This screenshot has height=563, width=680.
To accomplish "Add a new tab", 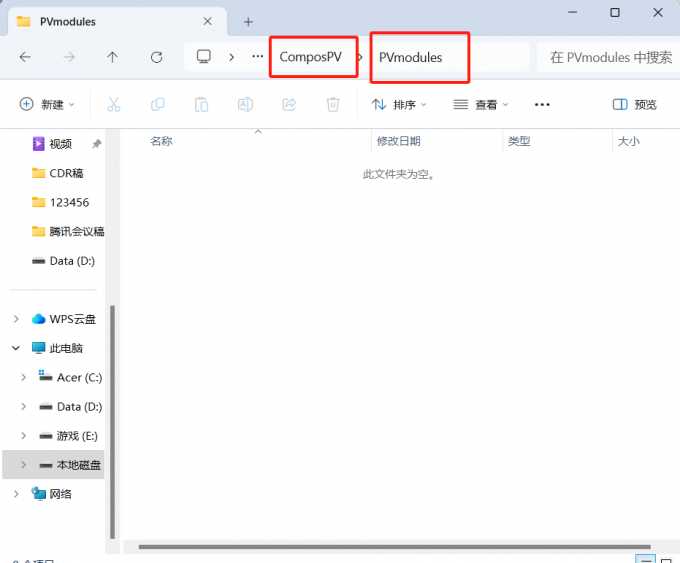I will coord(248,22).
